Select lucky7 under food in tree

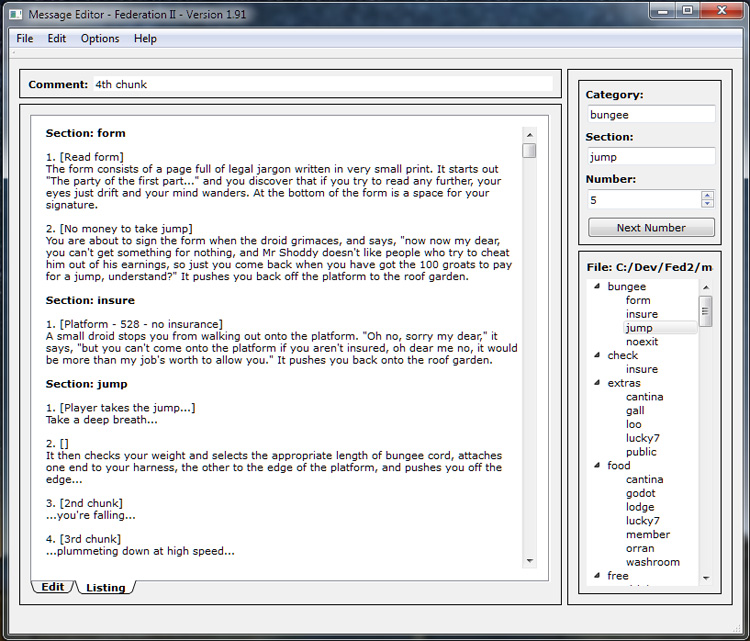(x=643, y=520)
